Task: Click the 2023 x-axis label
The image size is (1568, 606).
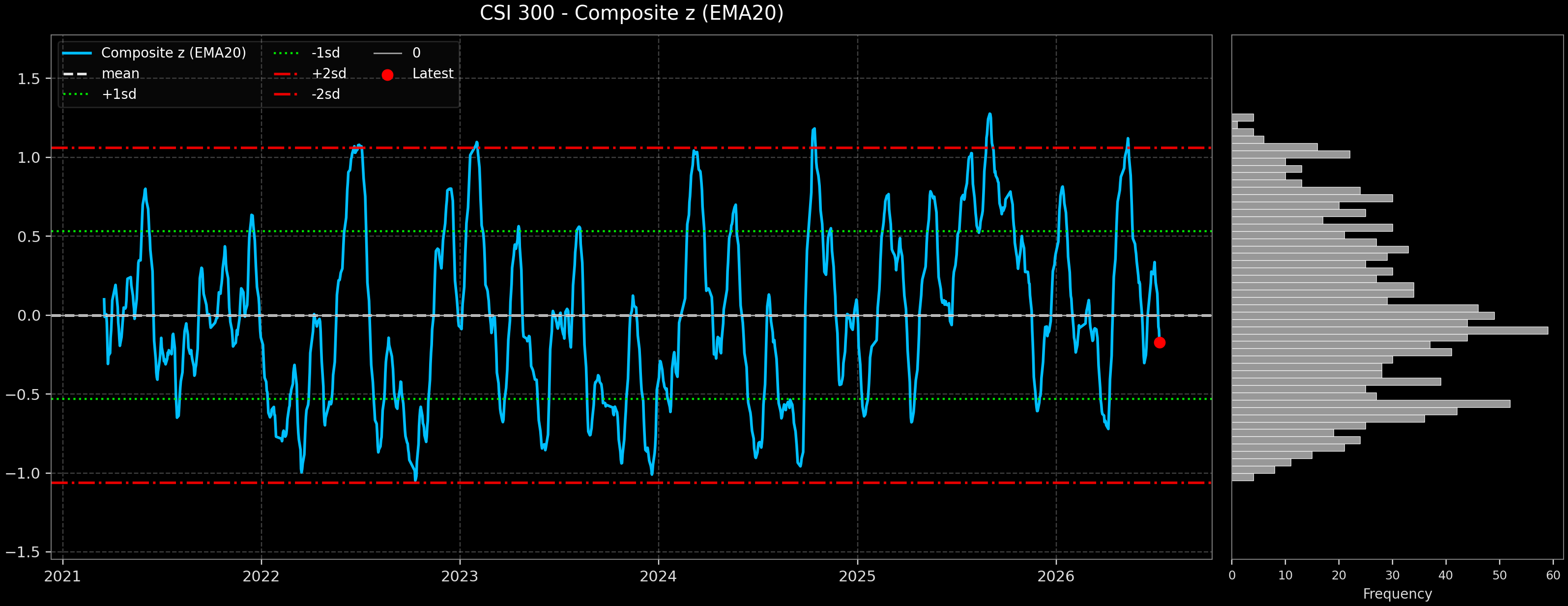Action: 460,577
